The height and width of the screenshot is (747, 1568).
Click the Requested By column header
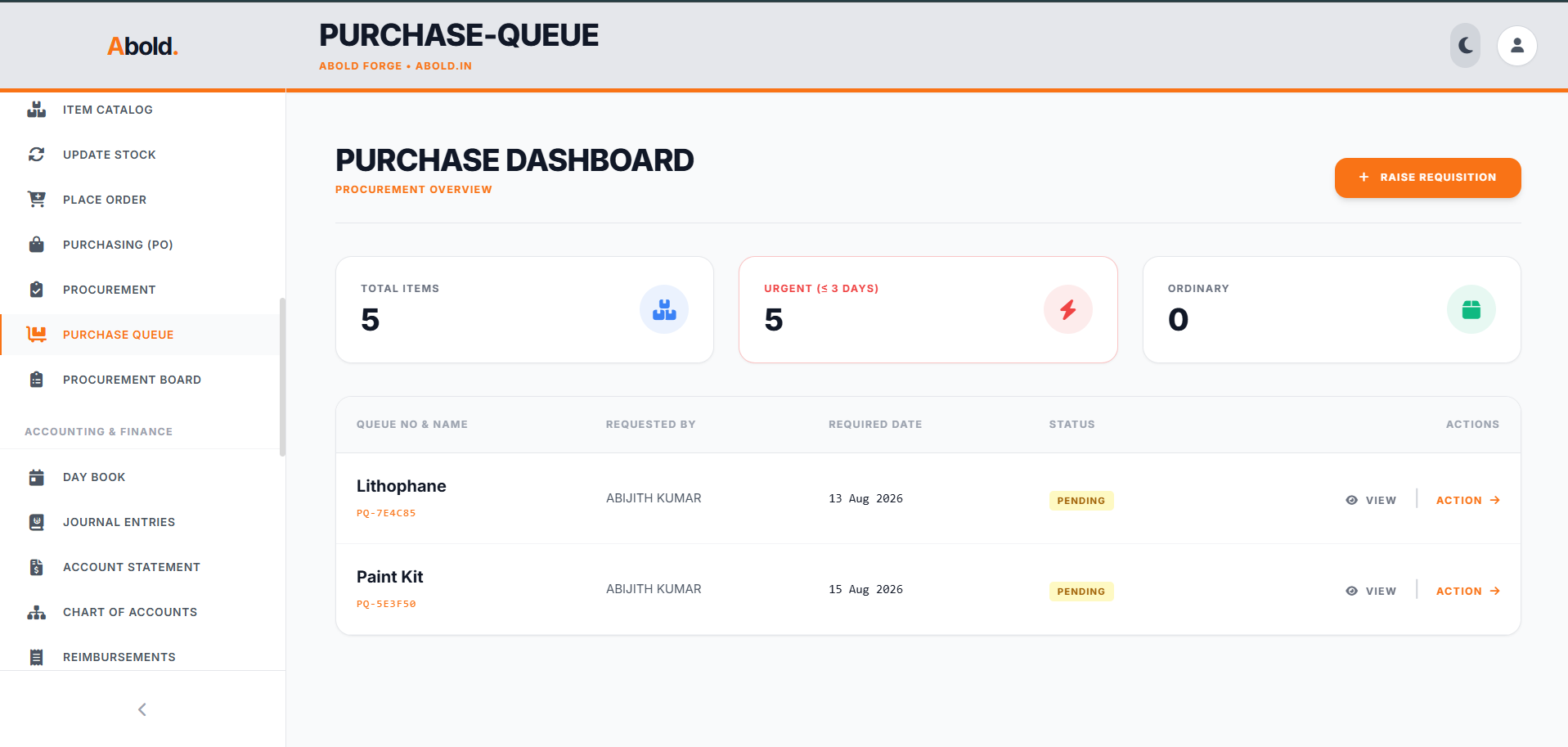650,424
